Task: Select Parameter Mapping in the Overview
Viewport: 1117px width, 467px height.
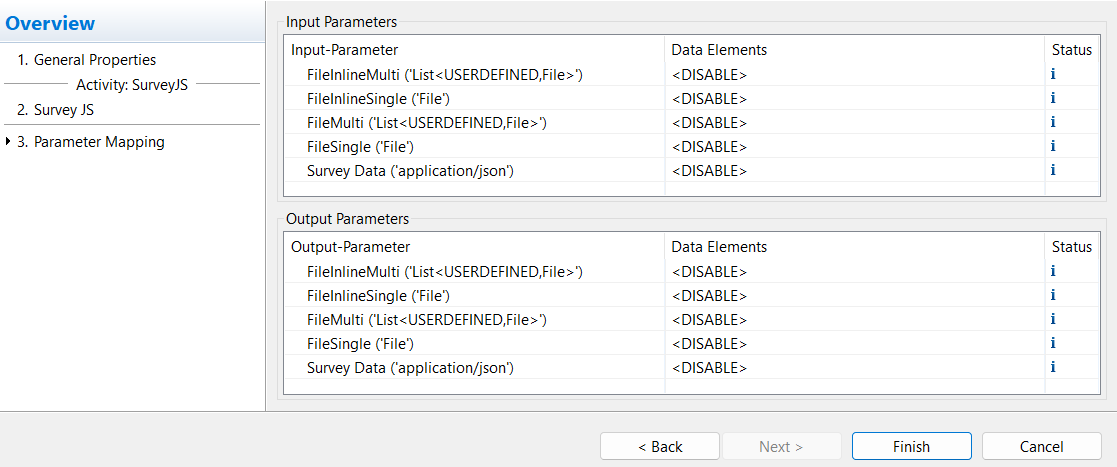Action: pyautogui.click(x=99, y=142)
